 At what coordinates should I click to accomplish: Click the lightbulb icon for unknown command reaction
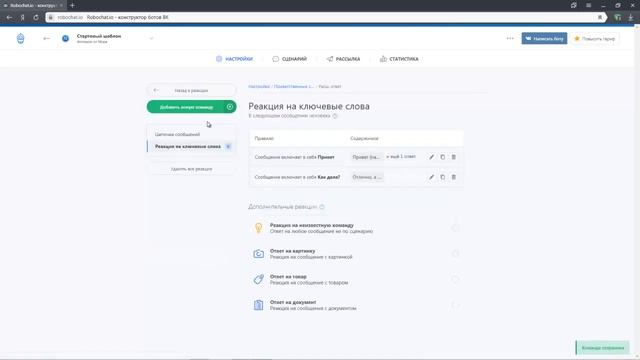point(258,228)
